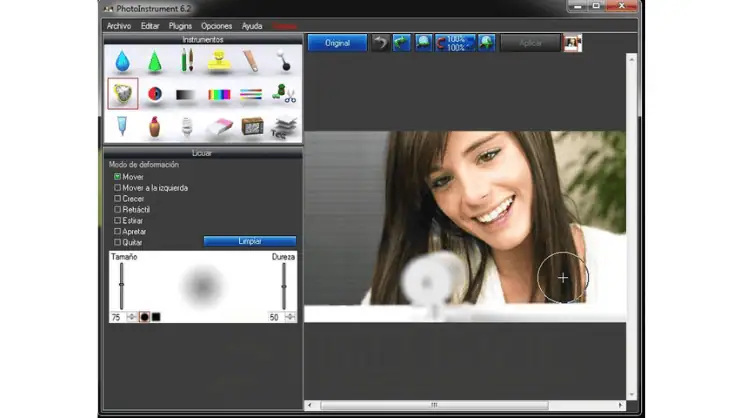
Task: Check the Estirar deformation option
Action: coord(118,220)
